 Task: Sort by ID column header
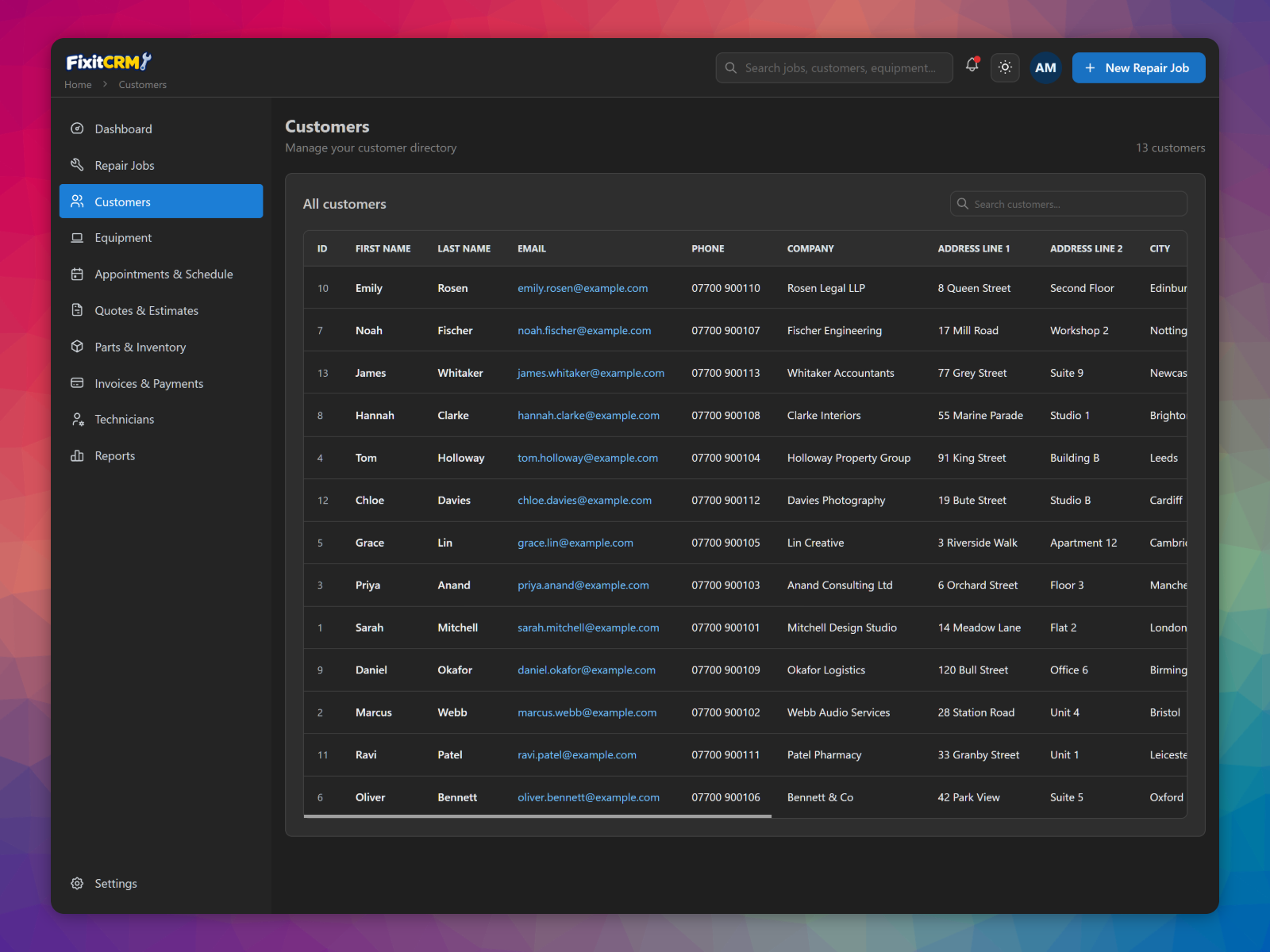322,249
